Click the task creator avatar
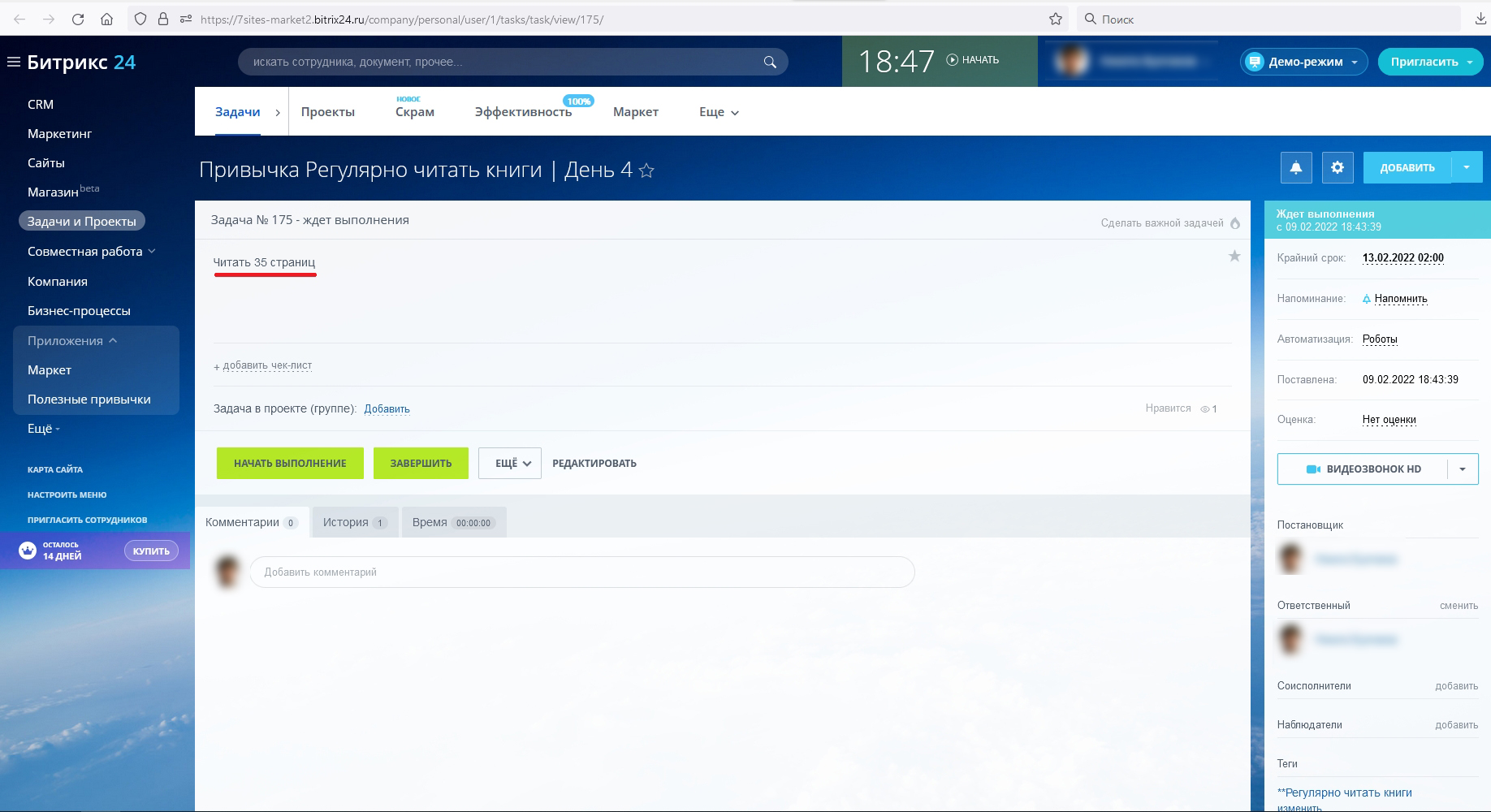 pos(1290,559)
